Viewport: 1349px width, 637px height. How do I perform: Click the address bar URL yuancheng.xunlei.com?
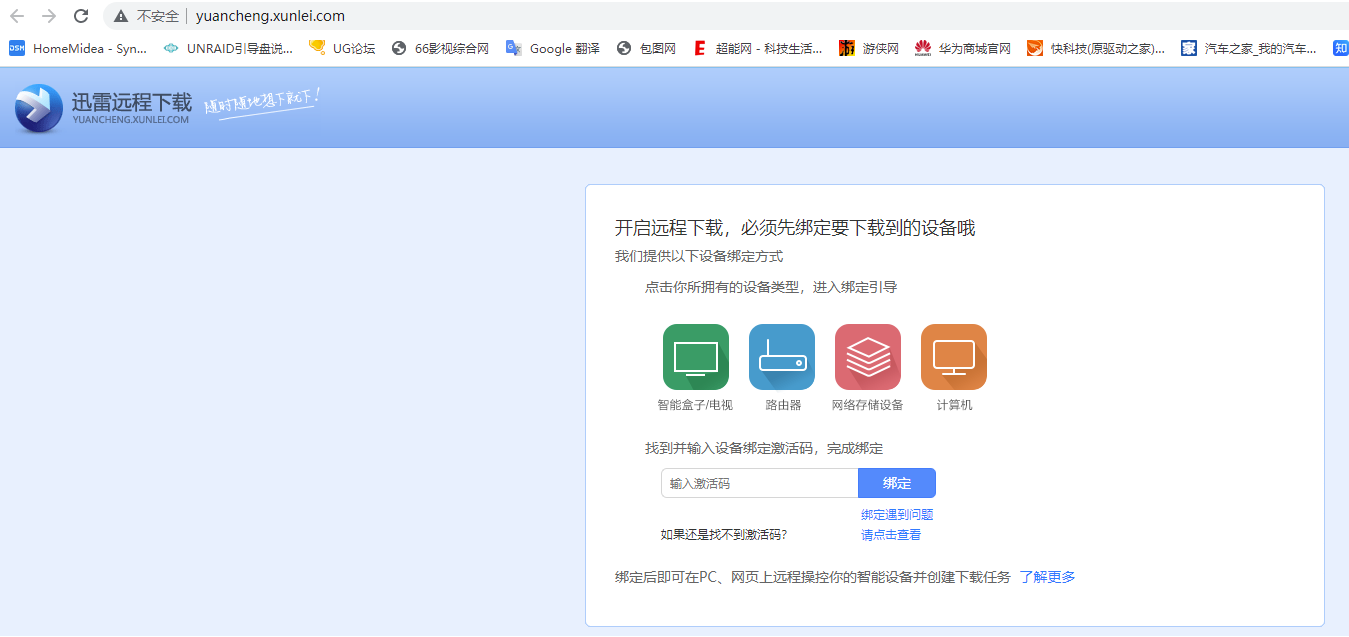pyautogui.click(x=270, y=16)
